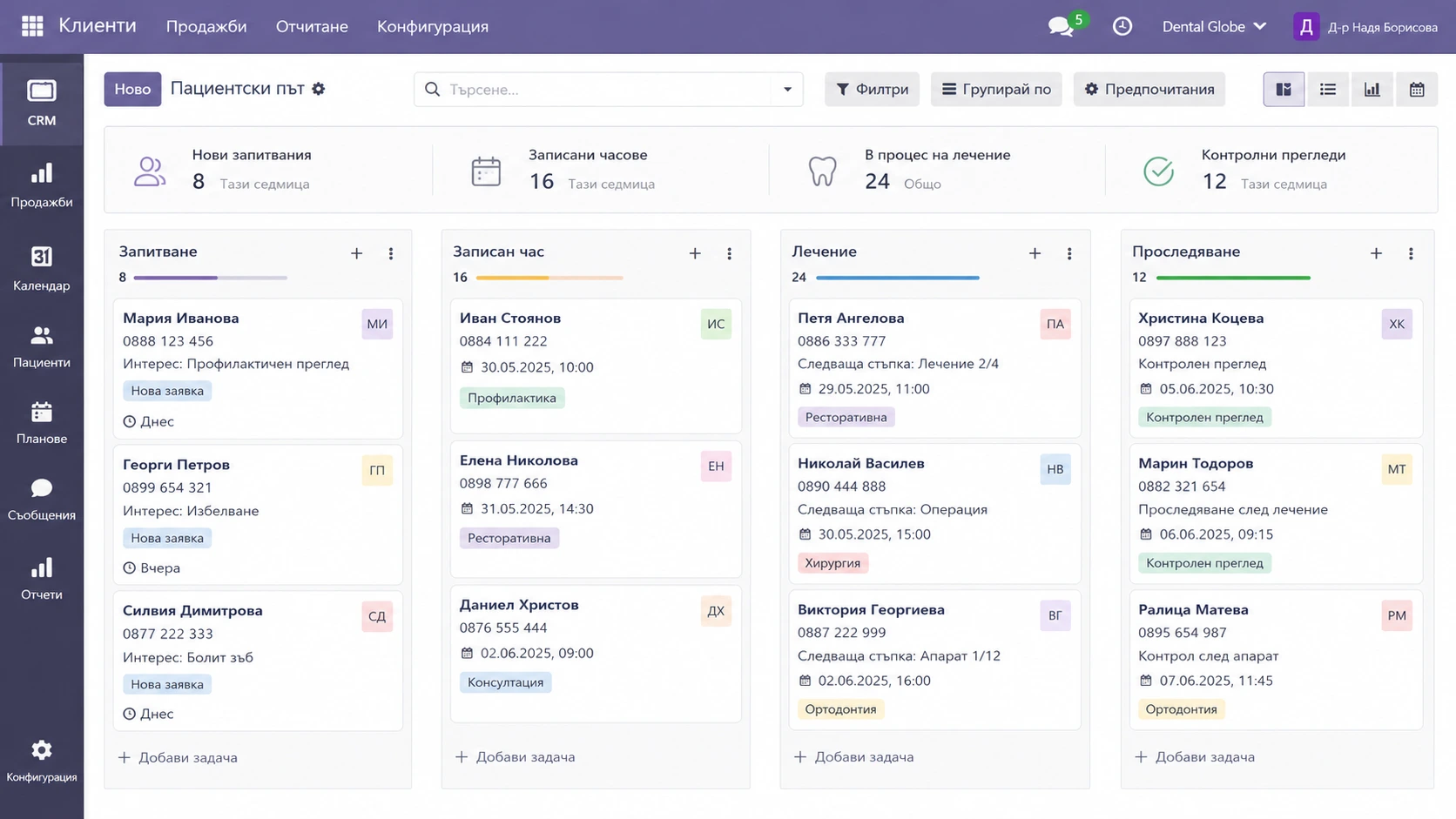Viewport: 1456px width, 819px height.
Task: Click the РМ avatar on Ралица Матева
Action: click(x=1397, y=615)
